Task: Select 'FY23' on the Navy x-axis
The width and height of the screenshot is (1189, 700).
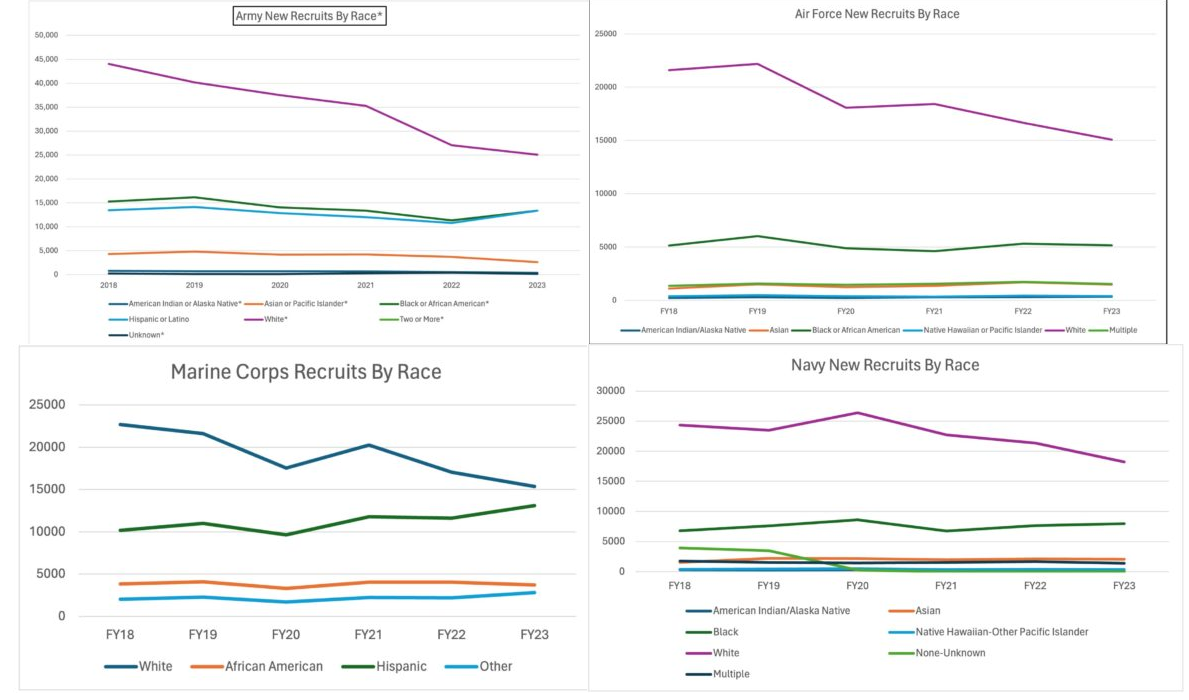Action: [1124, 585]
